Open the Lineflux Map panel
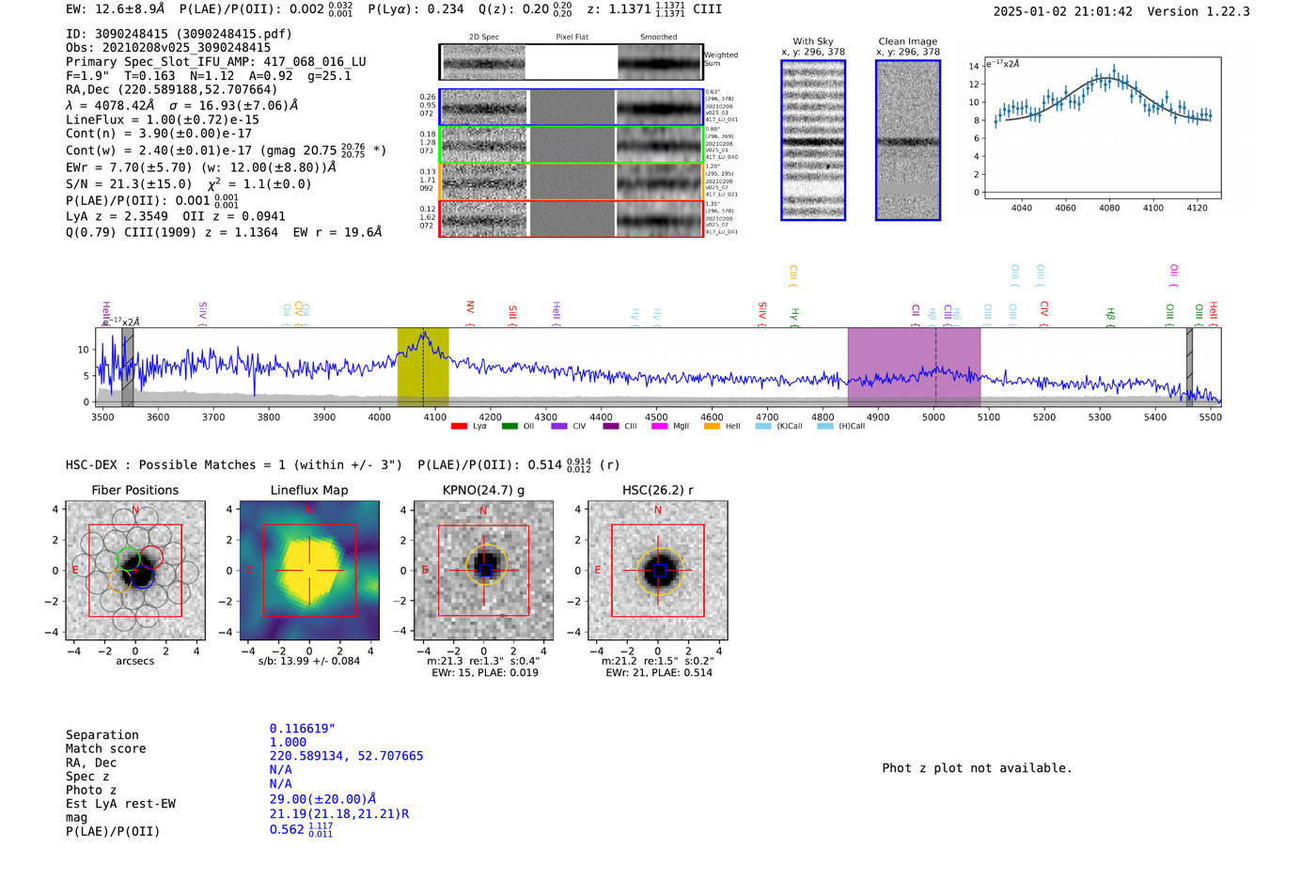Screen dimensions: 1316x896 (x=309, y=571)
